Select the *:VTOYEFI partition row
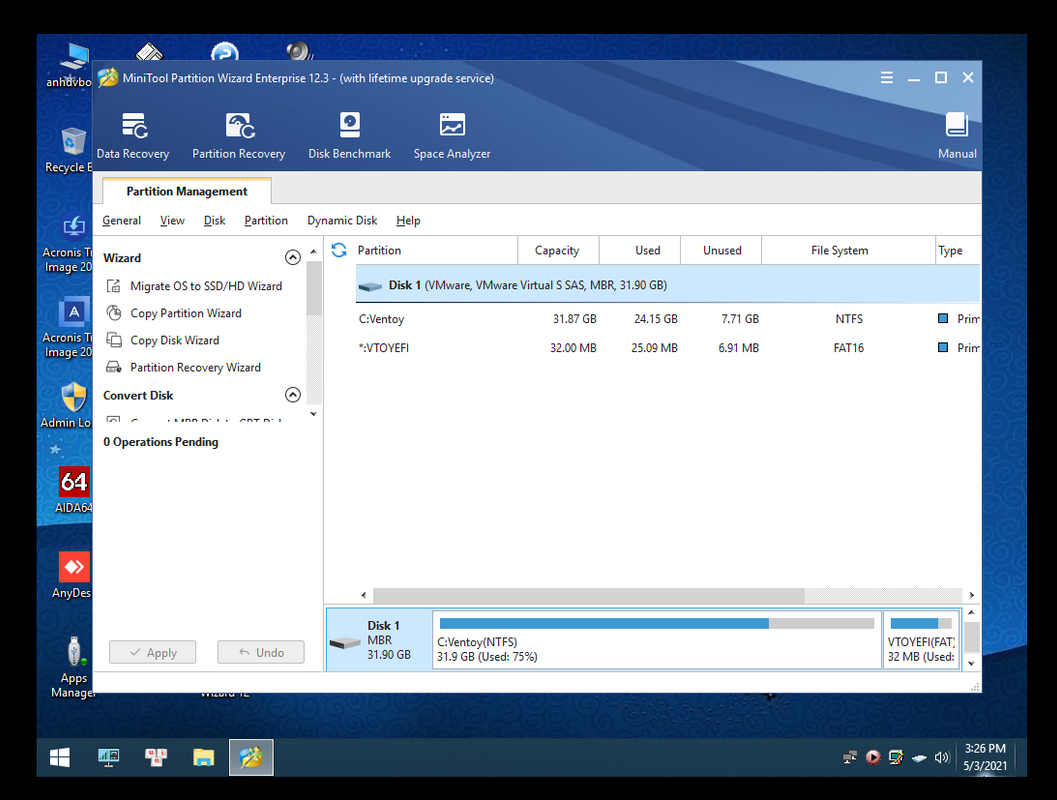The height and width of the screenshot is (800, 1057). click(x=667, y=348)
